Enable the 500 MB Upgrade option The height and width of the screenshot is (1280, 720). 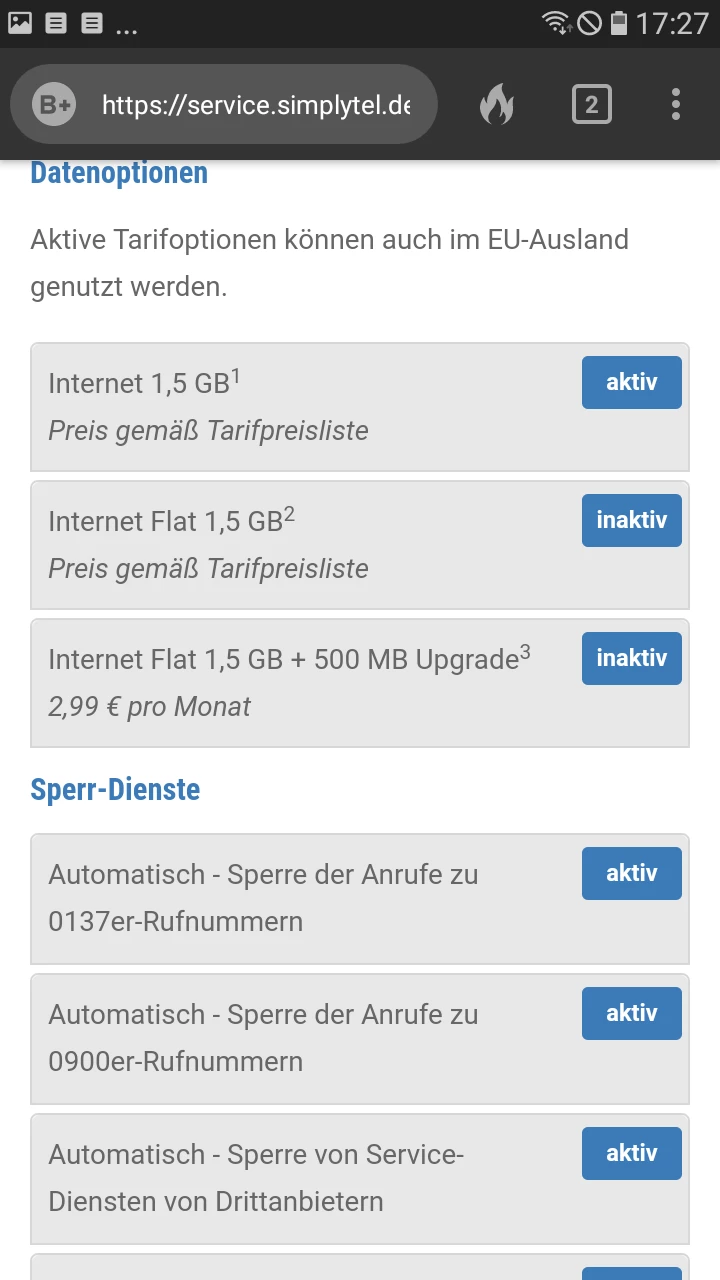click(x=631, y=658)
